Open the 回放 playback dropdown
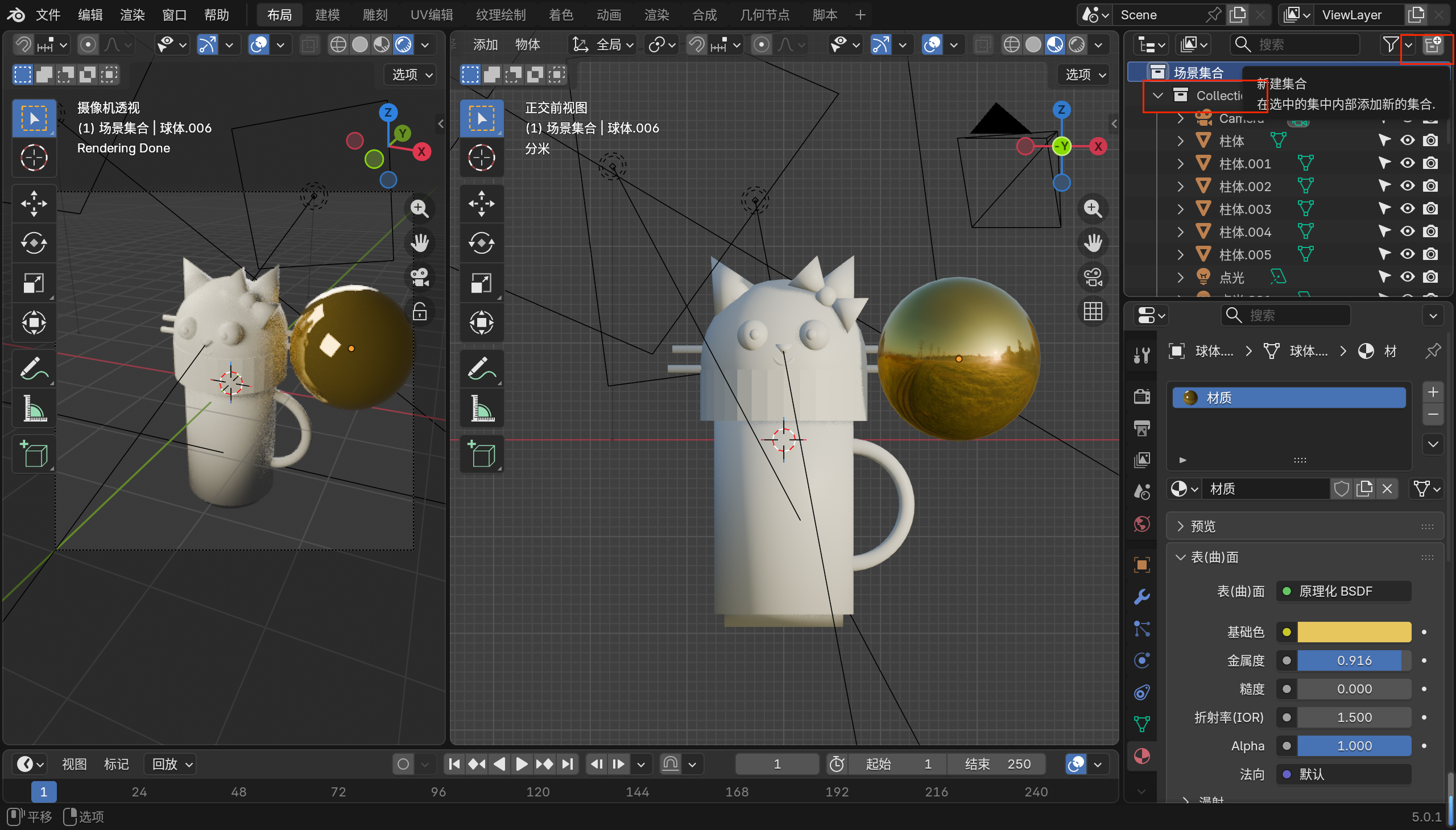1456x830 pixels. [x=171, y=764]
